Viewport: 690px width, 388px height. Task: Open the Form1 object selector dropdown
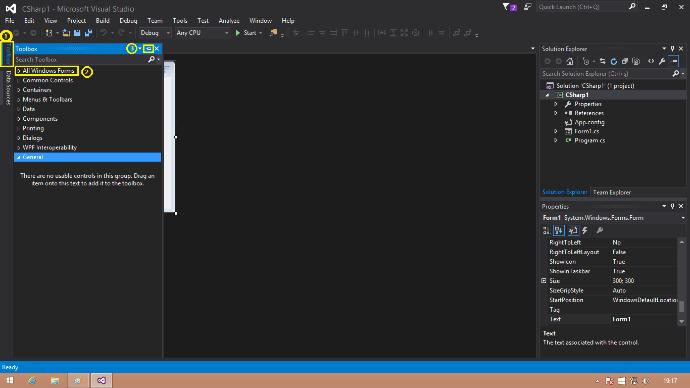(683, 218)
